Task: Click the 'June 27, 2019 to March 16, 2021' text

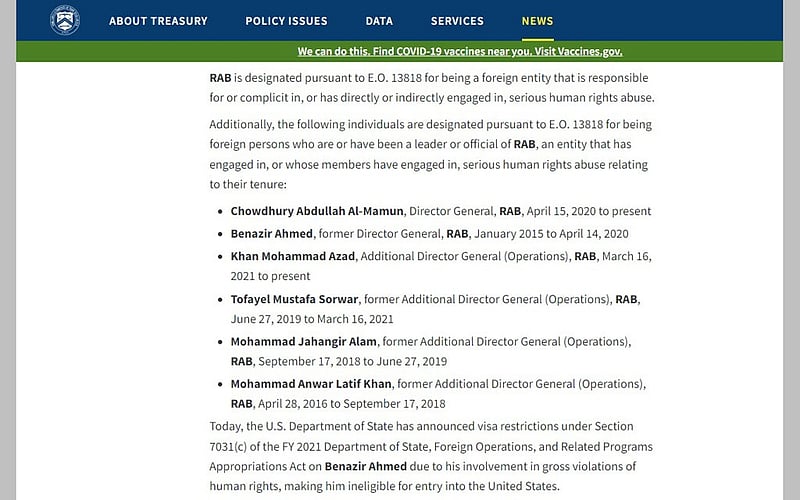Action: point(312,319)
